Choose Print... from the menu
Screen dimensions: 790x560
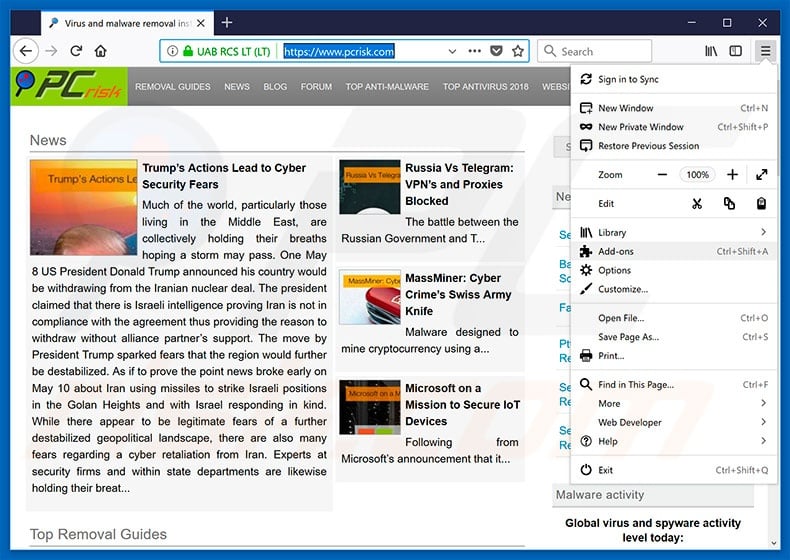pos(674,355)
